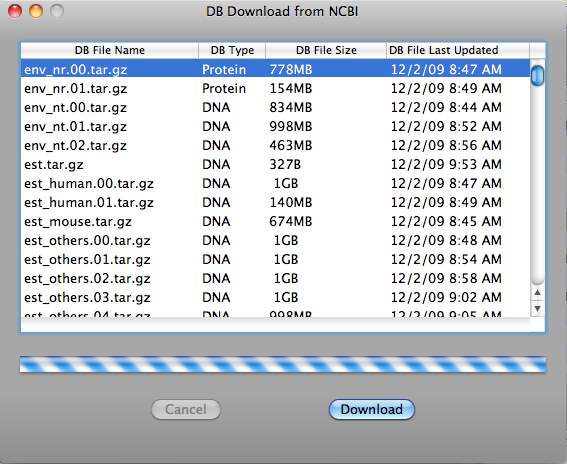Select est_human.00.tar.gz row

[x=276, y=183]
